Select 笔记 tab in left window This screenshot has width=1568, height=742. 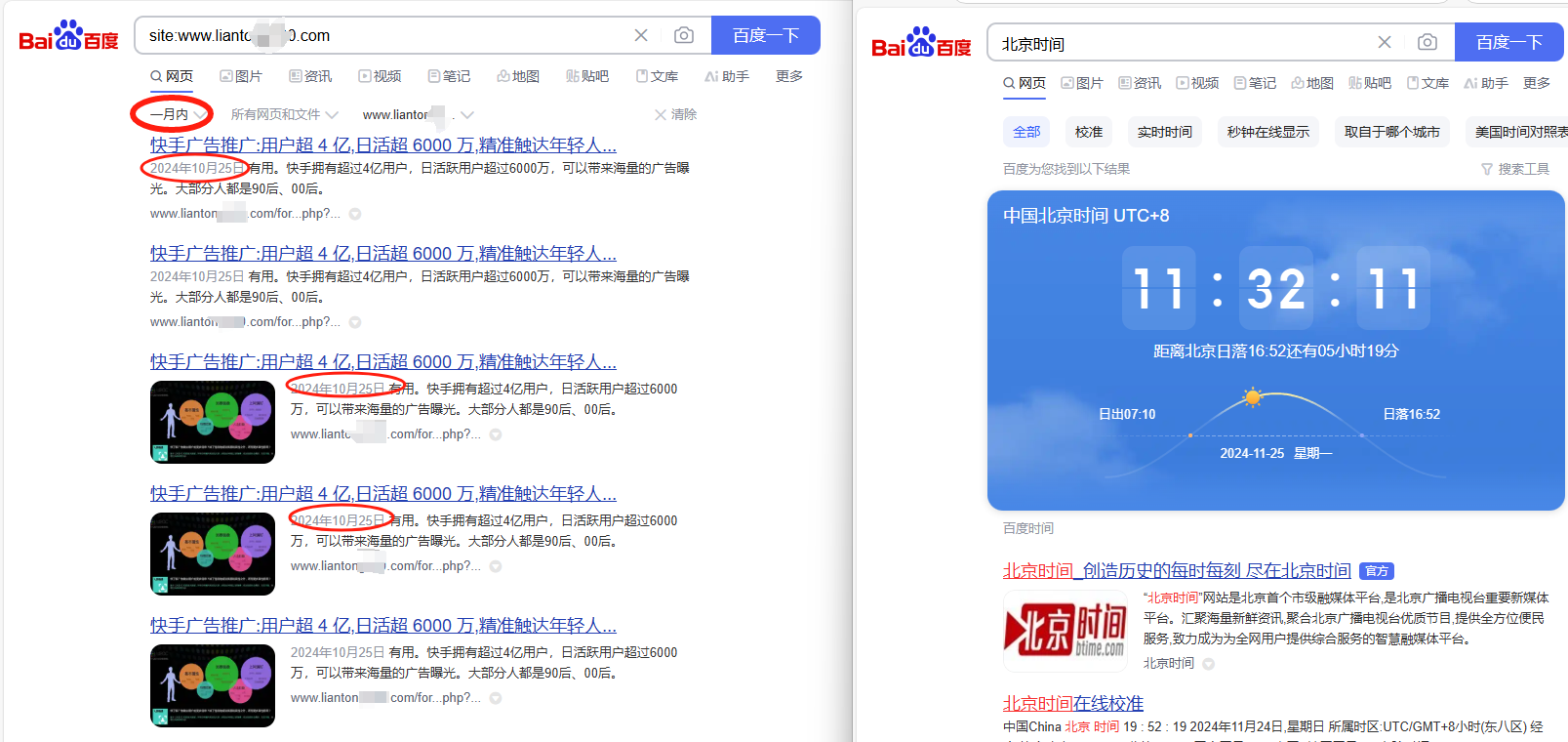coord(449,76)
